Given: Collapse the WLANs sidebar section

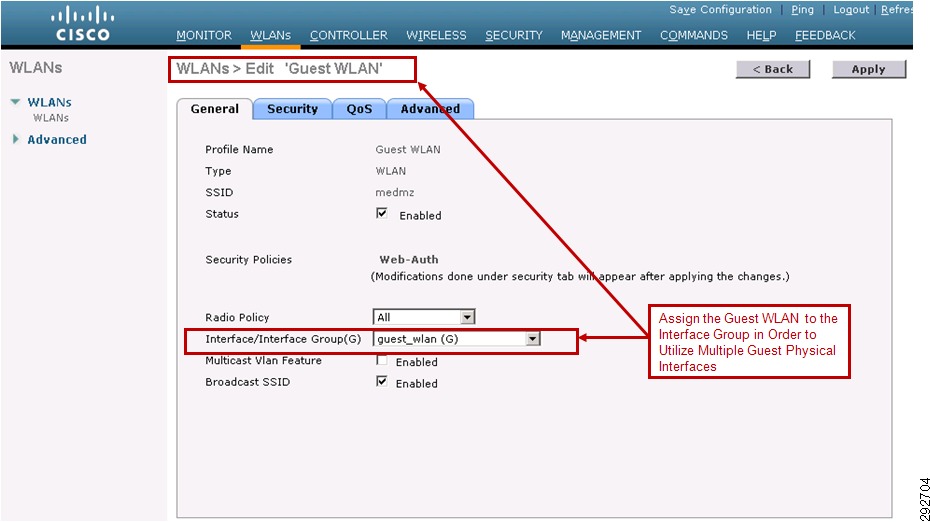Looking at the screenshot, I should [x=15, y=102].
